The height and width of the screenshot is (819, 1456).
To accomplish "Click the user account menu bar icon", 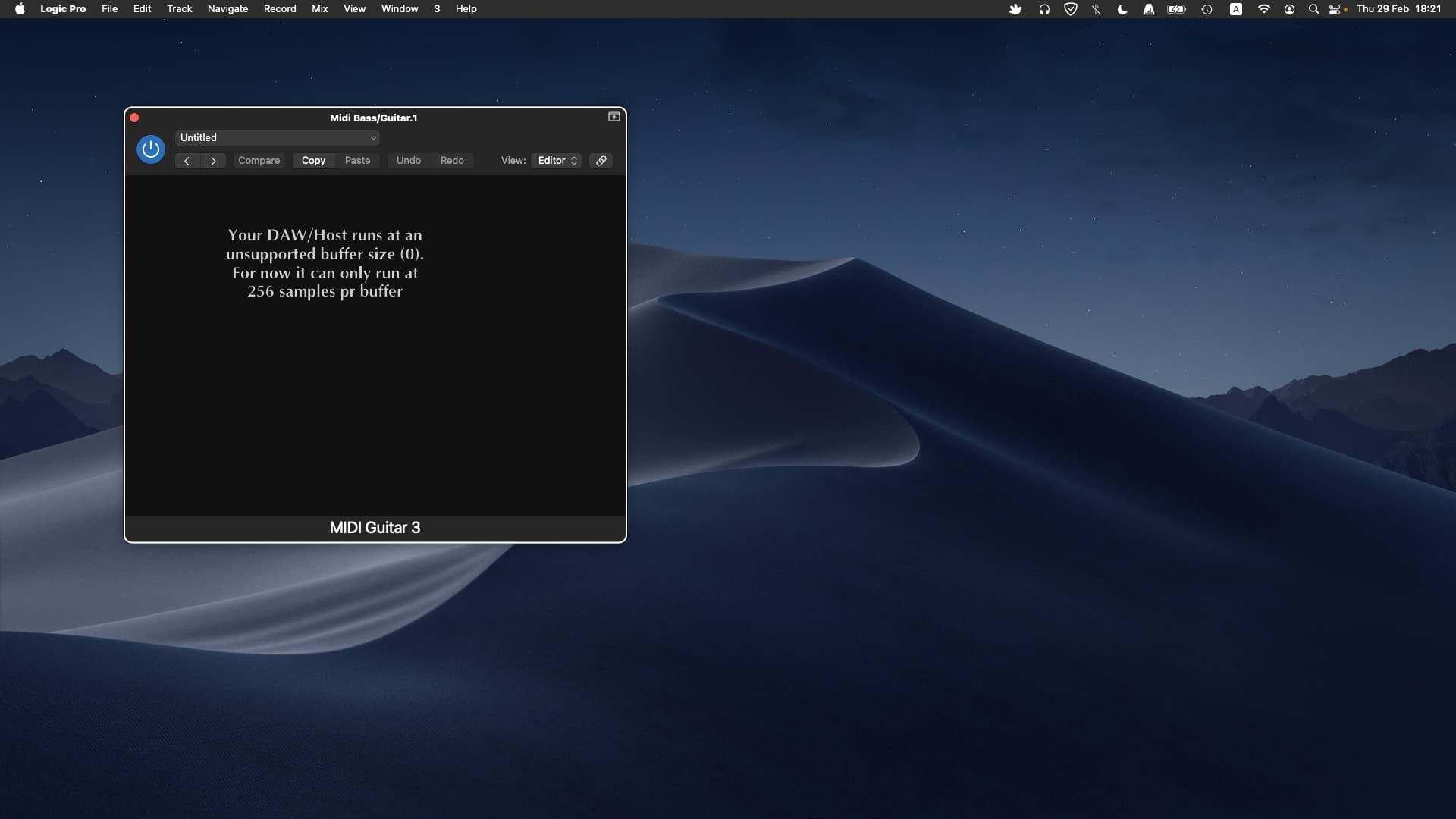I will tap(1289, 9).
